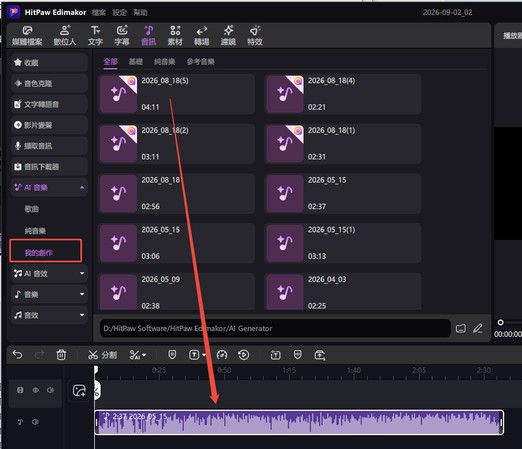Open 音色克隆 voice clone in sidebar

[49, 83]
